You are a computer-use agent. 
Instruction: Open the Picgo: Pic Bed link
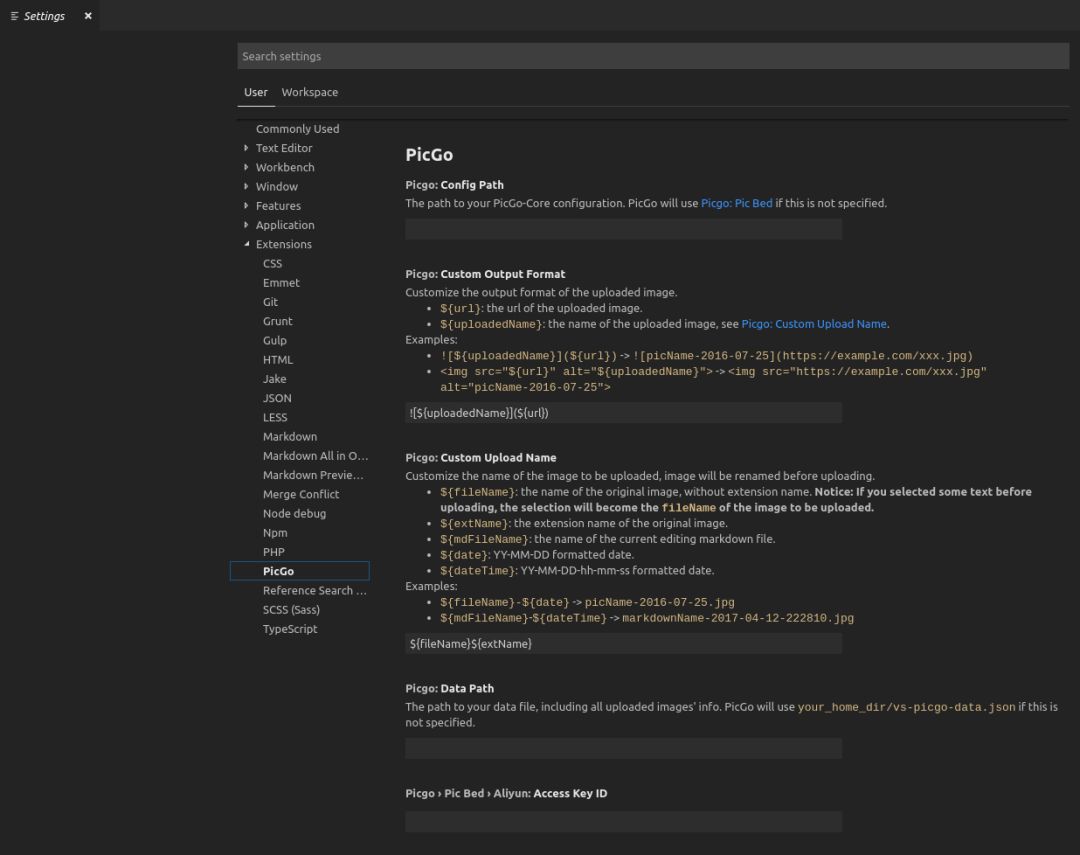click(x=736, y=203)
